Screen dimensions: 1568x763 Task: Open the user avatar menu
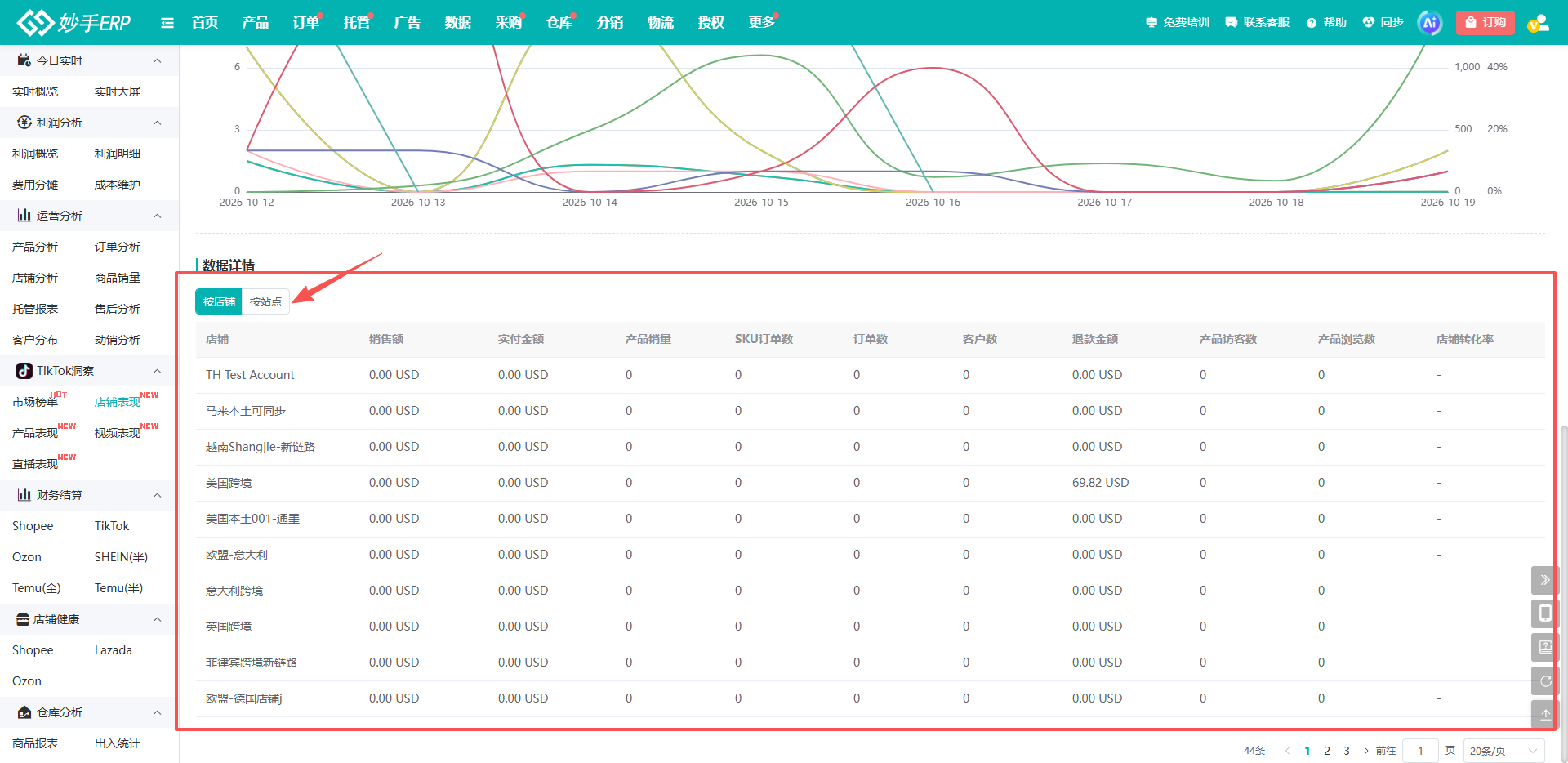tap(1539, 23)
